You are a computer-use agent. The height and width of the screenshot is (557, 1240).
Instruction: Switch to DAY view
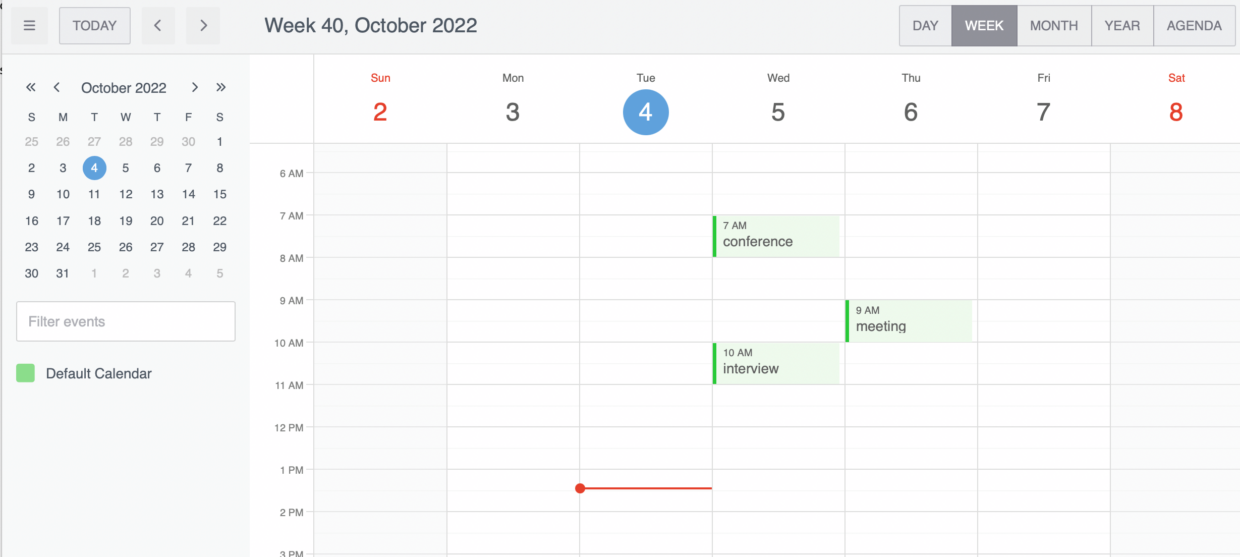click(x=926, y=26)
